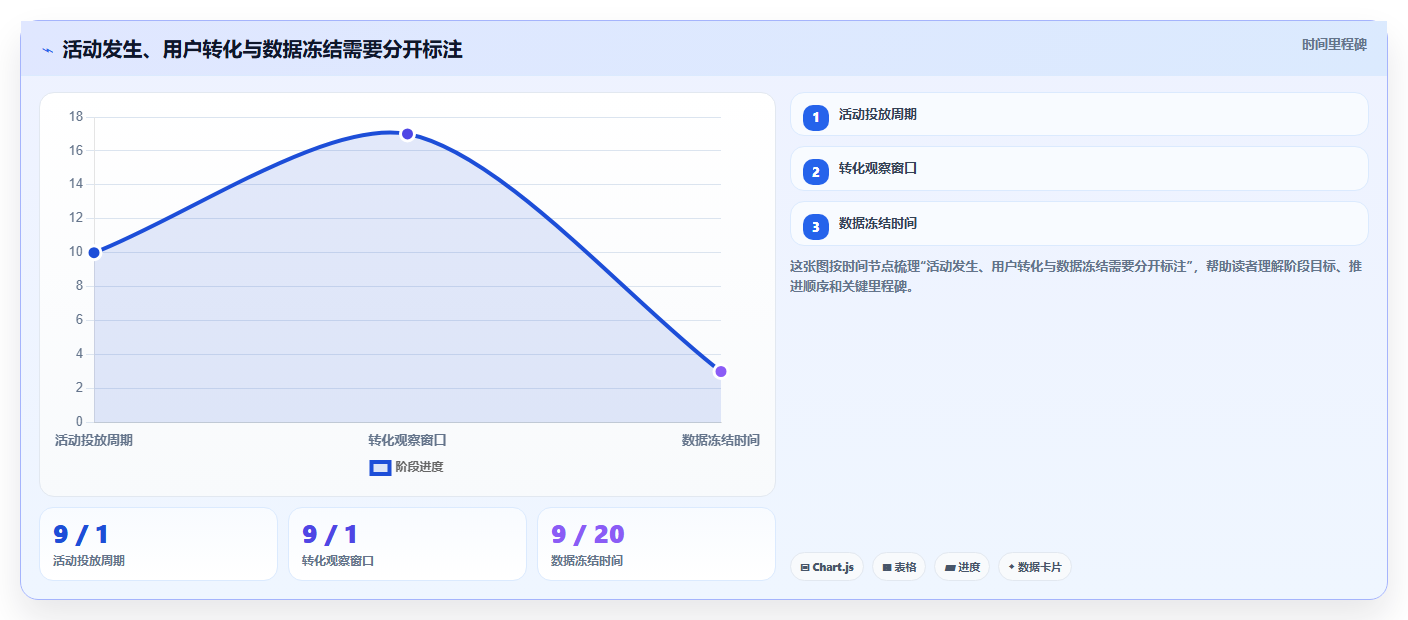Open the 9 / 1 活动投放周期 card
1408x620 pixels.
pyautogui.click(x=158, y=544)
